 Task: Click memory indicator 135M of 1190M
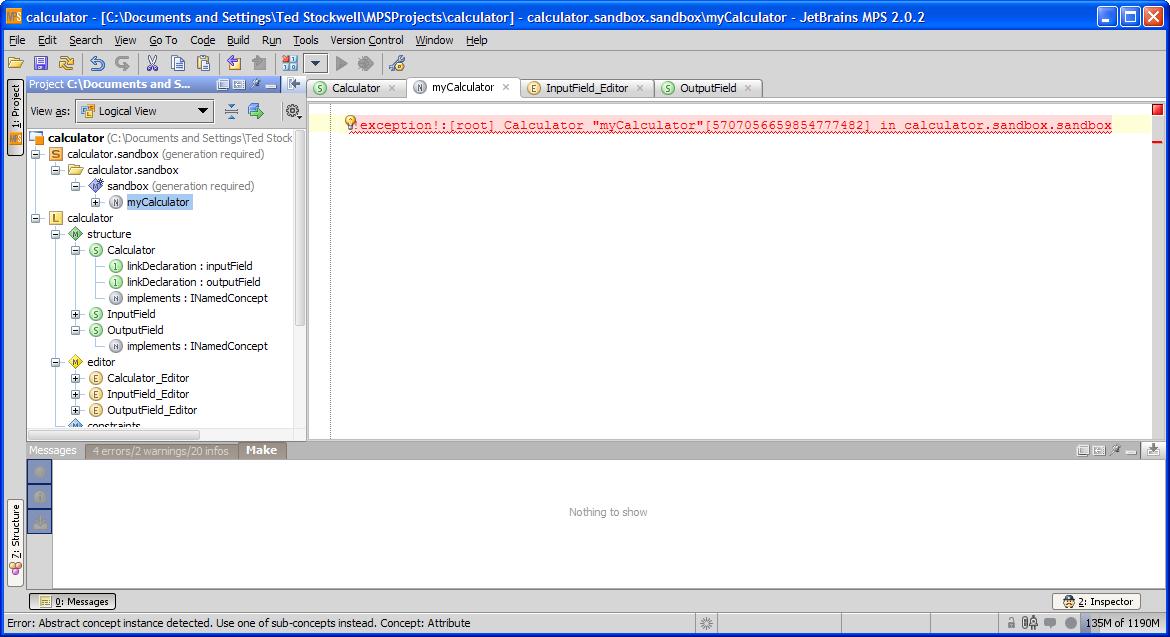pos(1122,623)
